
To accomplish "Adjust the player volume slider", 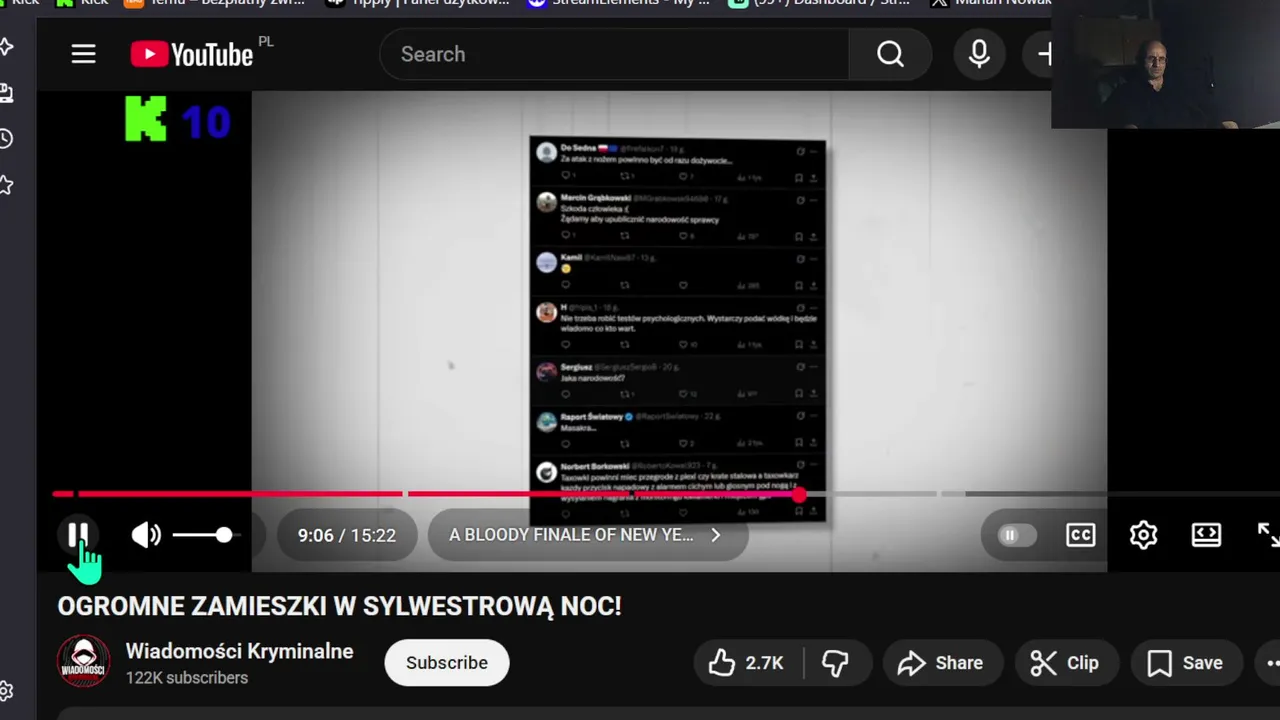I will coord(204,535).
